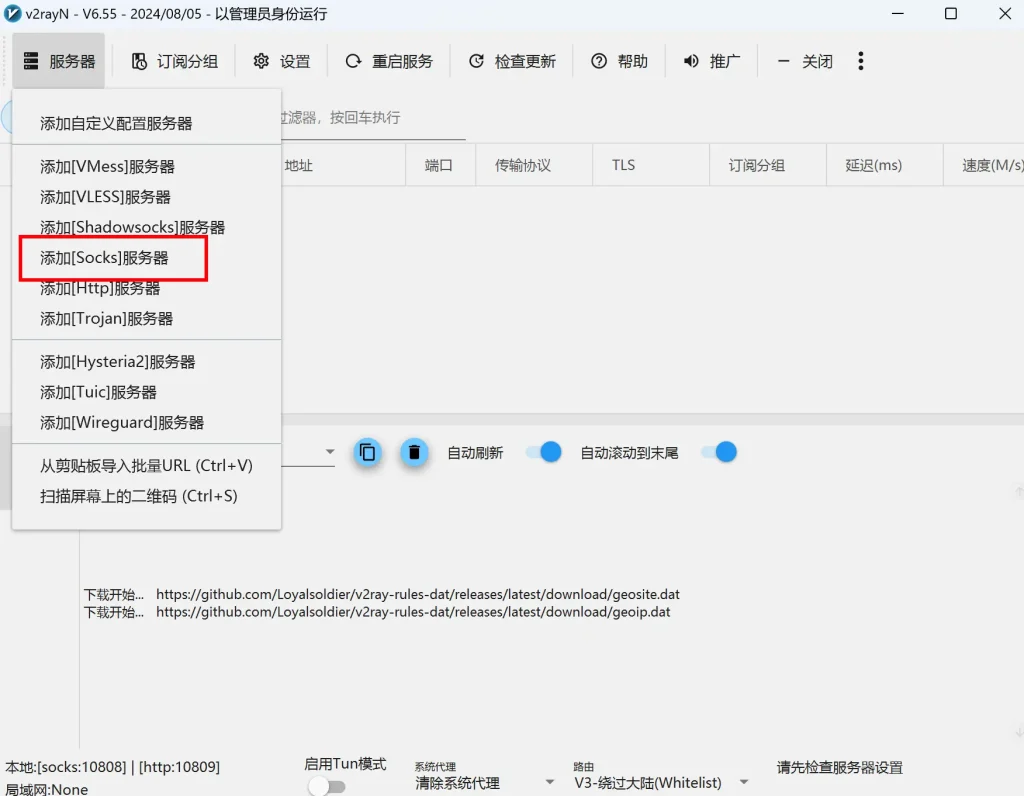Click 从剪贴板导入批量URL option

coord(146,466)
